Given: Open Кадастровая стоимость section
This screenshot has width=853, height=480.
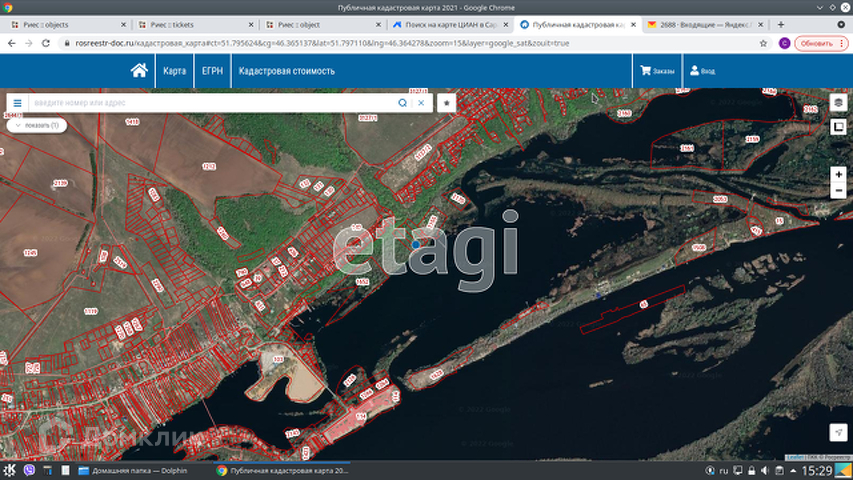Looking at the screenshot, I should pos(287,71).
